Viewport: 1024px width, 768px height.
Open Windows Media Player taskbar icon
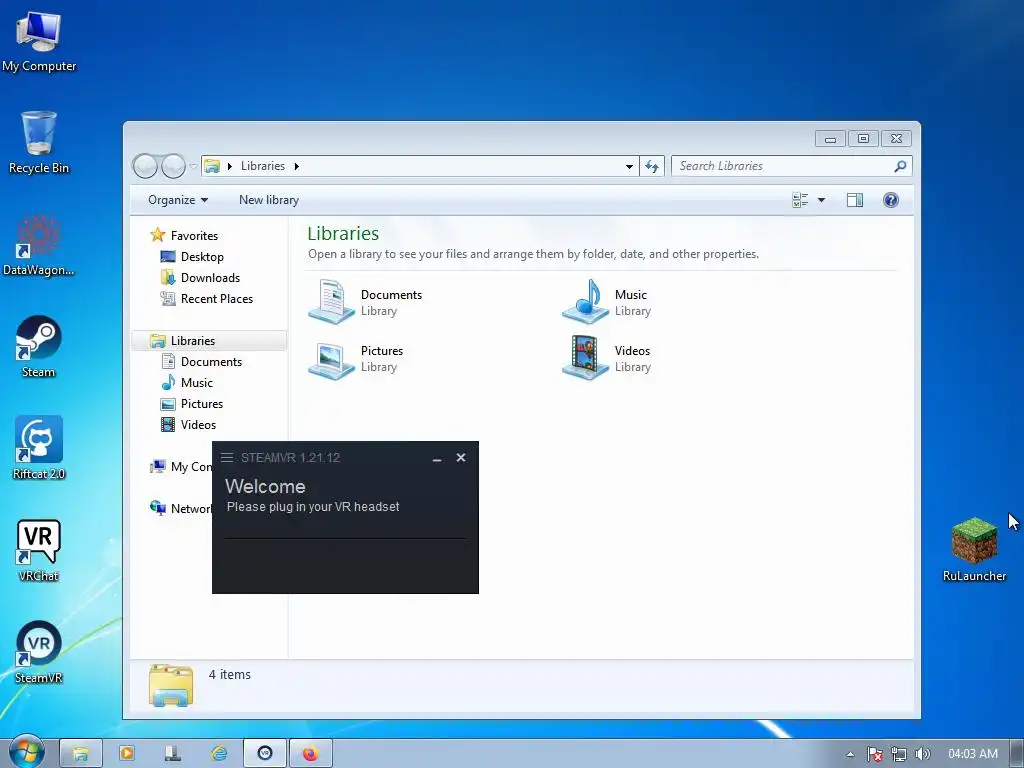click(x=127, y=754)
